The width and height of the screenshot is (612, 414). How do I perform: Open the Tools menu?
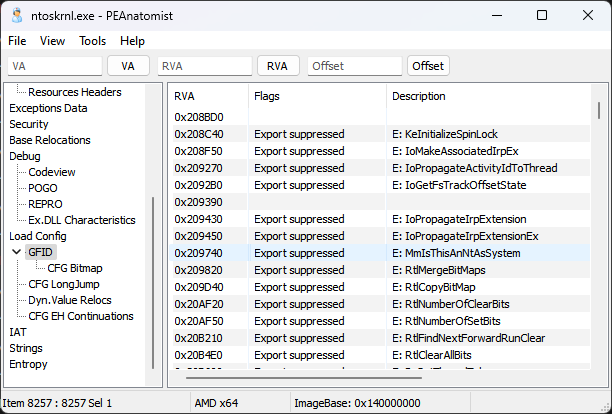[92, 41]
